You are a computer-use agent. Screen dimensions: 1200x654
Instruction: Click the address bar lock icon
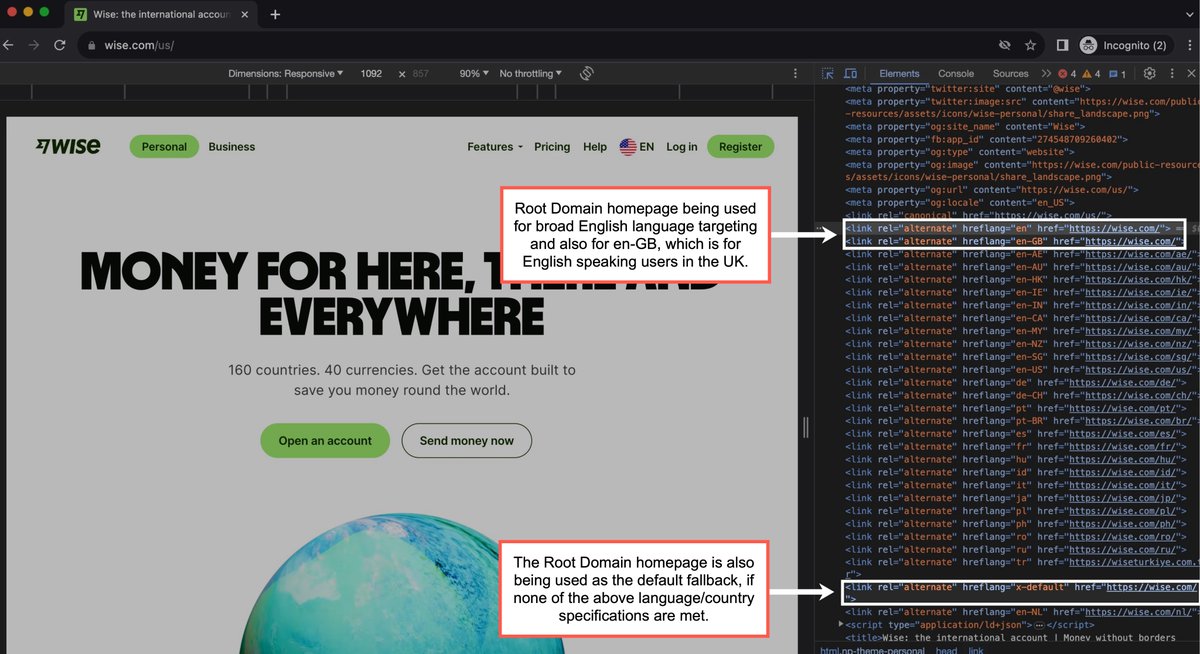click(91, 46)
